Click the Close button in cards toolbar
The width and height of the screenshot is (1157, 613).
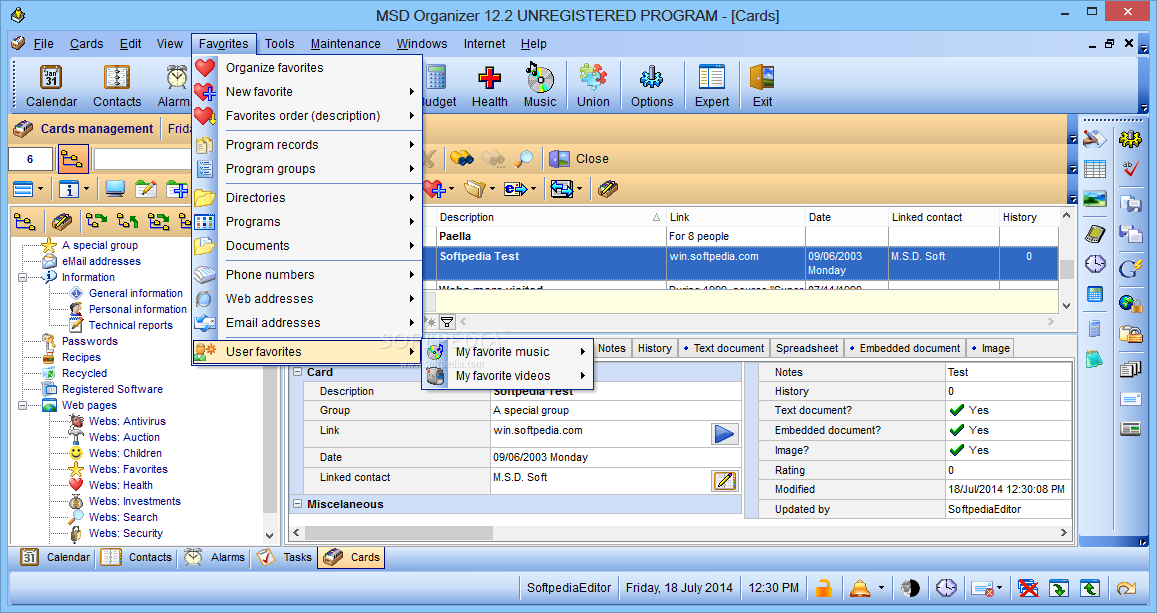point(579,159)
